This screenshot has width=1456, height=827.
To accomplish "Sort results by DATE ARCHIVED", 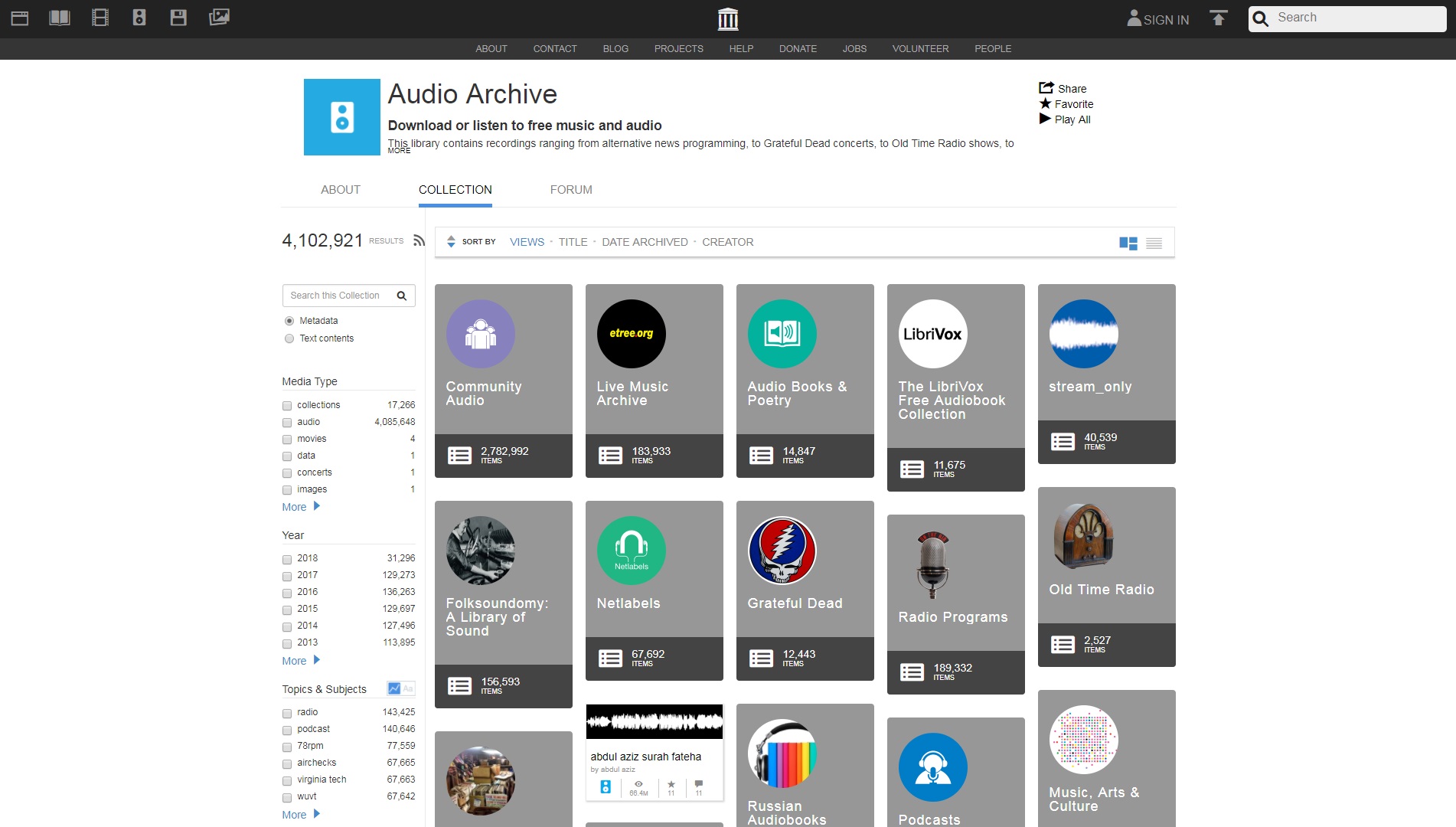I will point(645,242).
